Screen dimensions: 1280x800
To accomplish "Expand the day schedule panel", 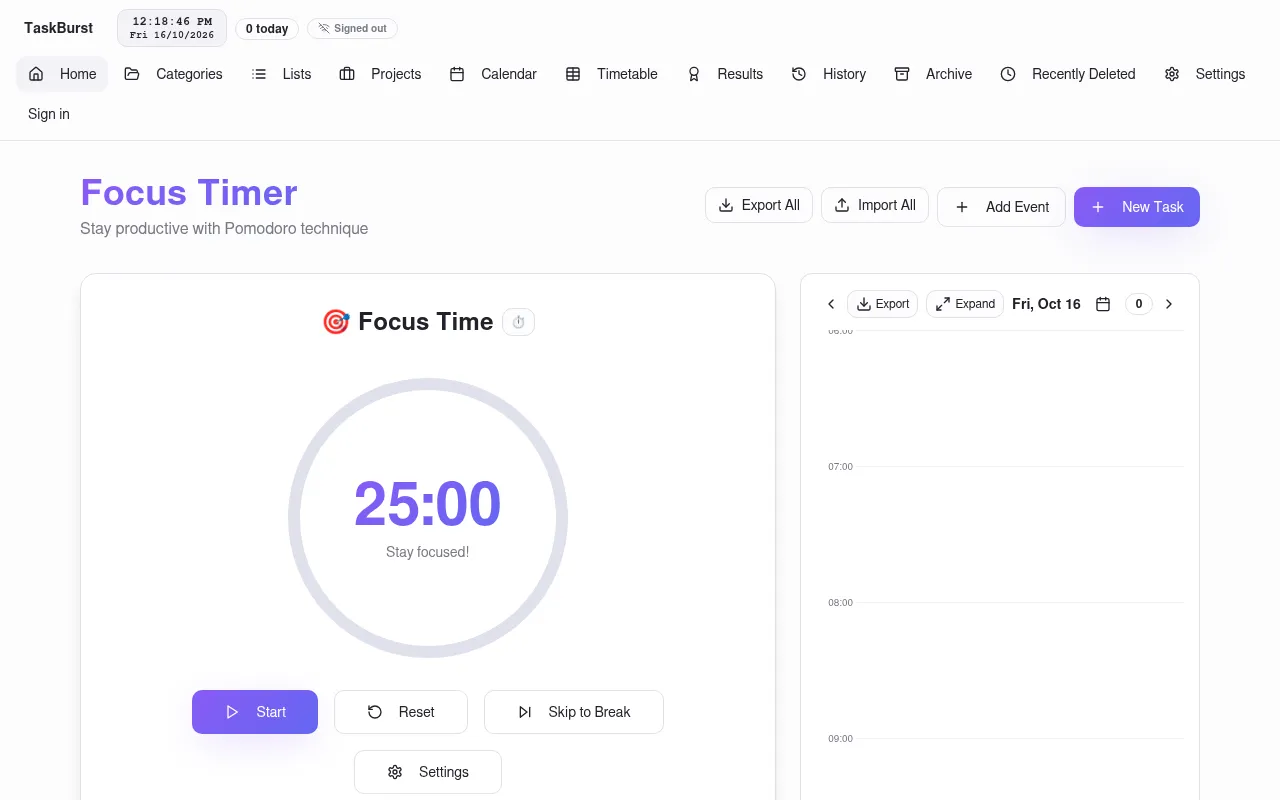I will tap(965, 304).
